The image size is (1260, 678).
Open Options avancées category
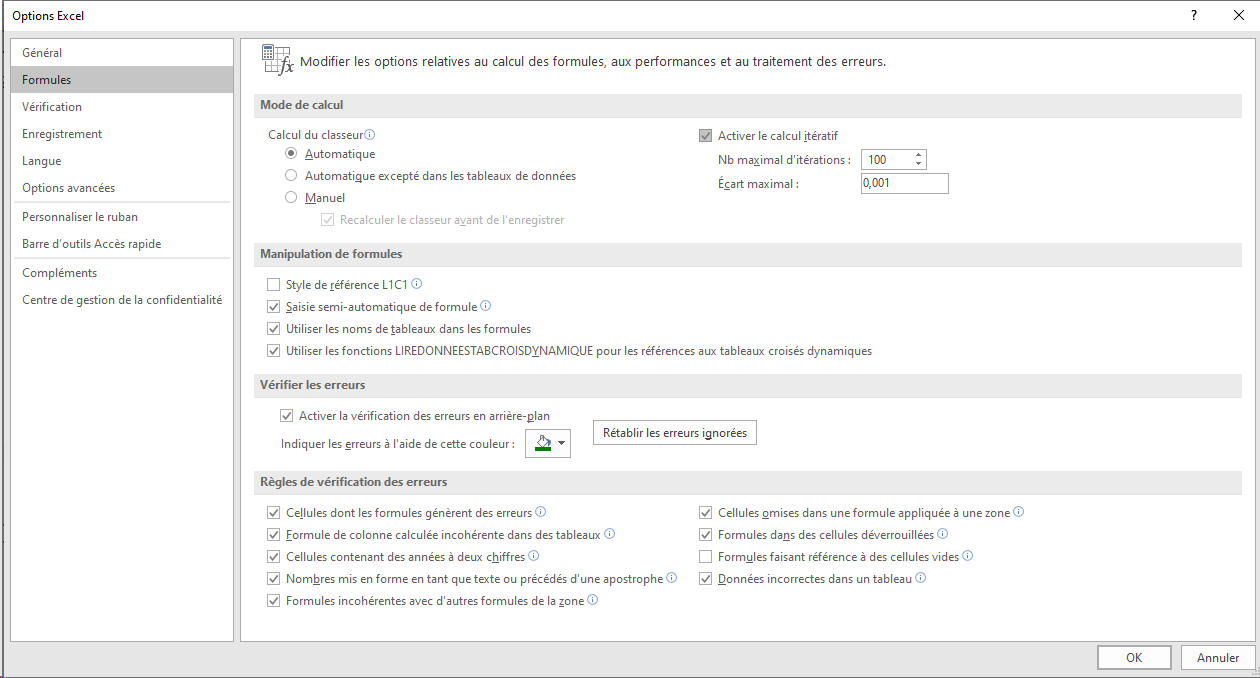[122, 188]
